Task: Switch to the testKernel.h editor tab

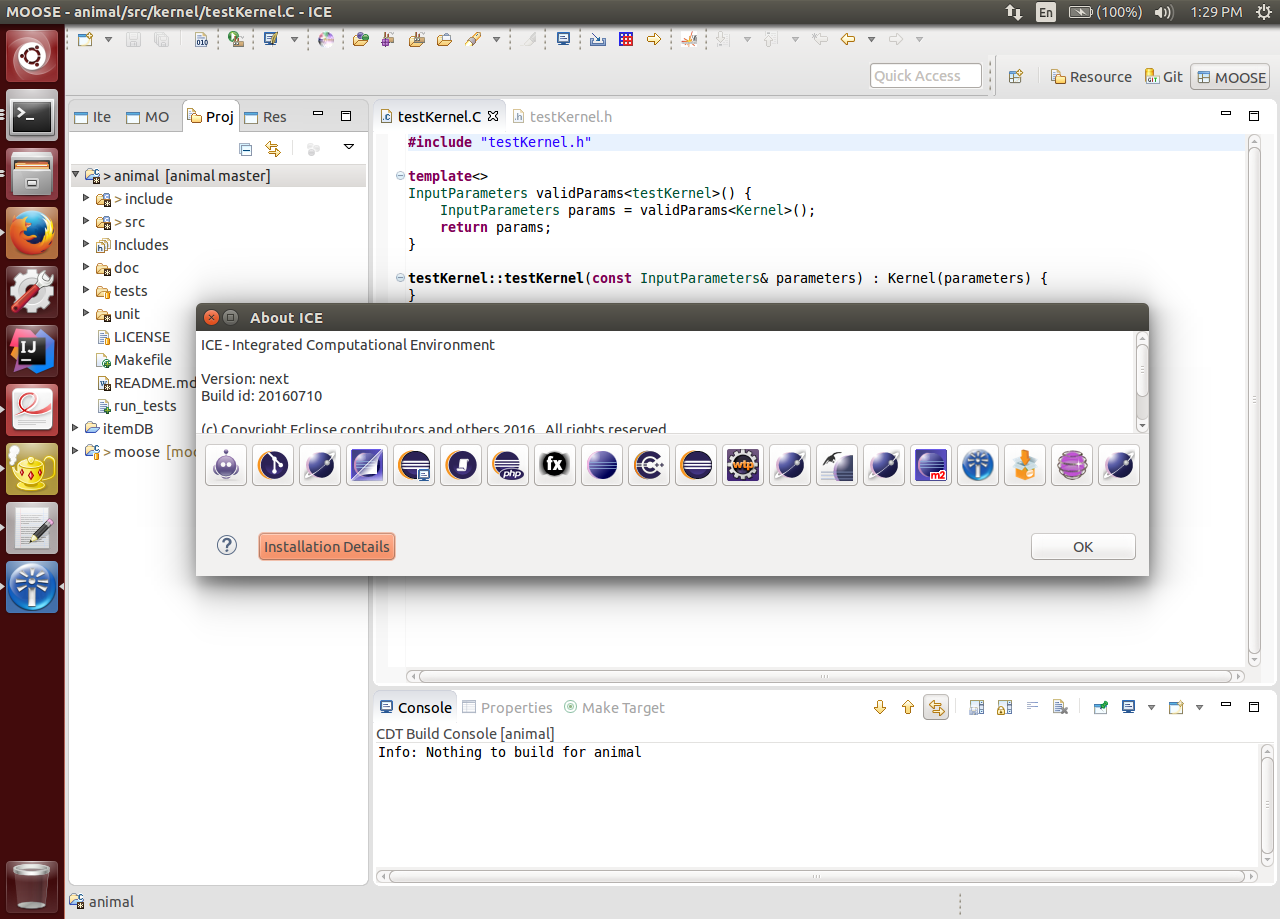Action: pyautogui.click(x=561, y=116)
